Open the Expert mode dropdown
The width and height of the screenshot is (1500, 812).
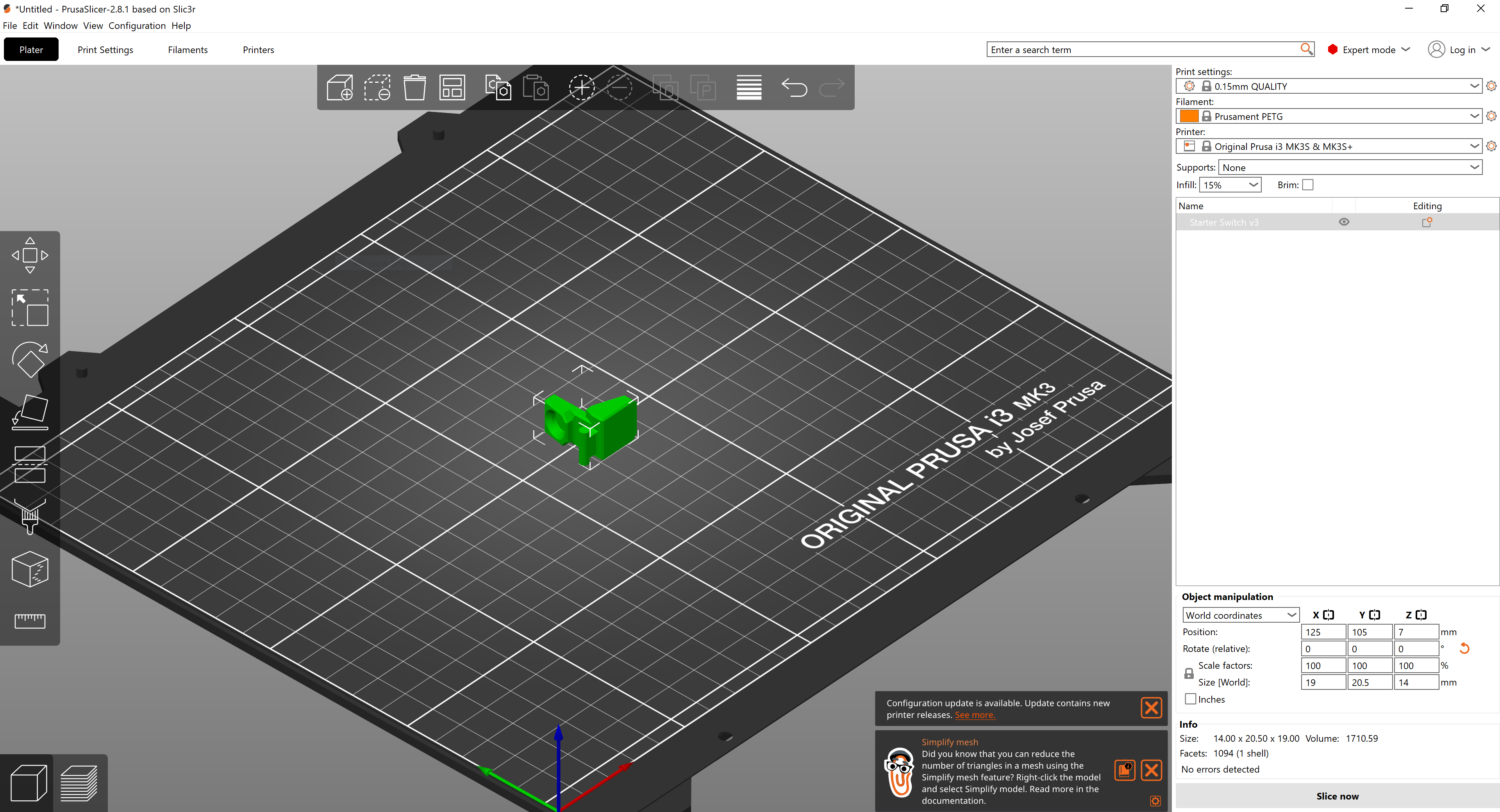click(x=1368, y=50)
